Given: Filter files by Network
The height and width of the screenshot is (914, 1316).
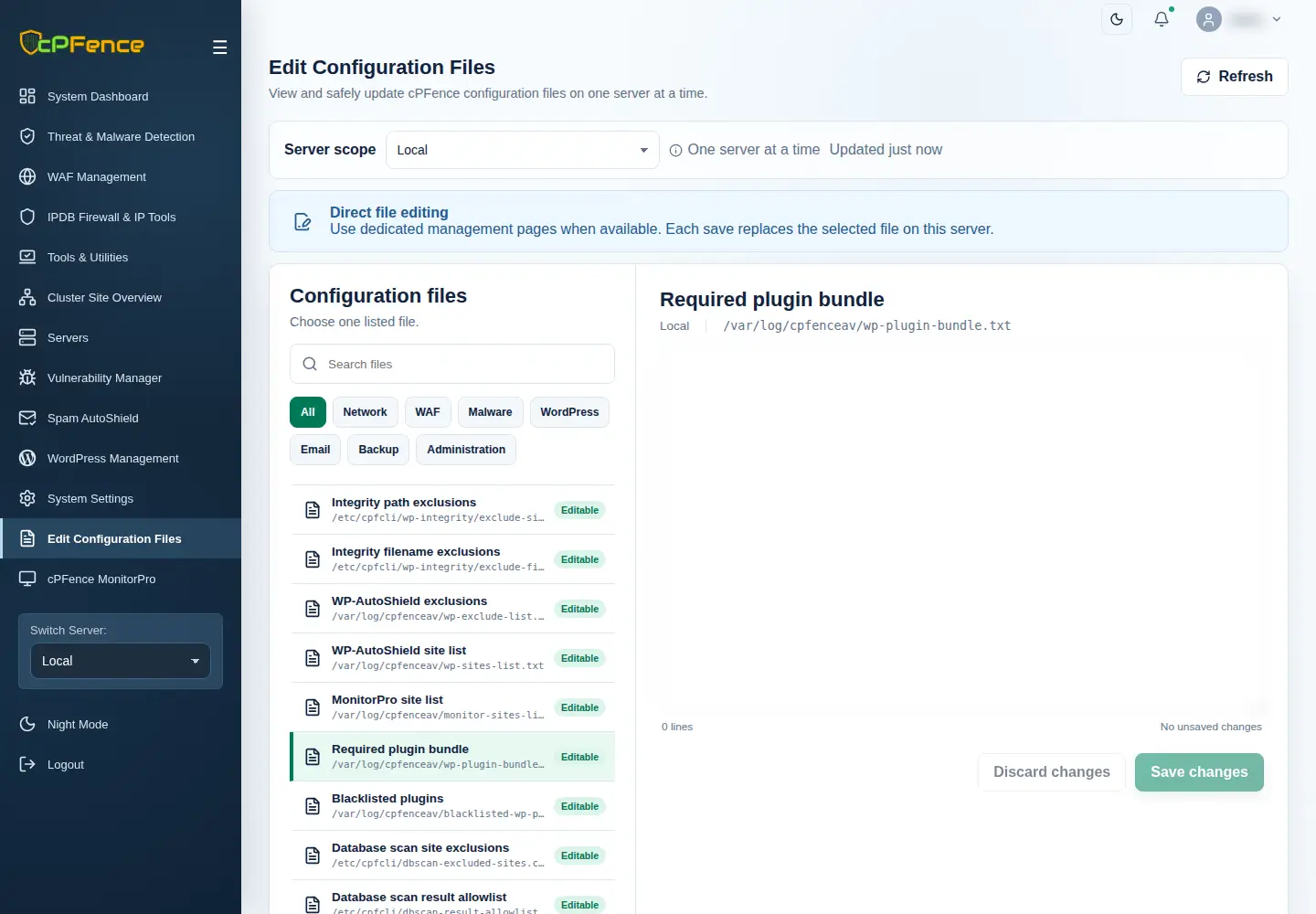Looking at the screenshot, I should click(366, 412).
